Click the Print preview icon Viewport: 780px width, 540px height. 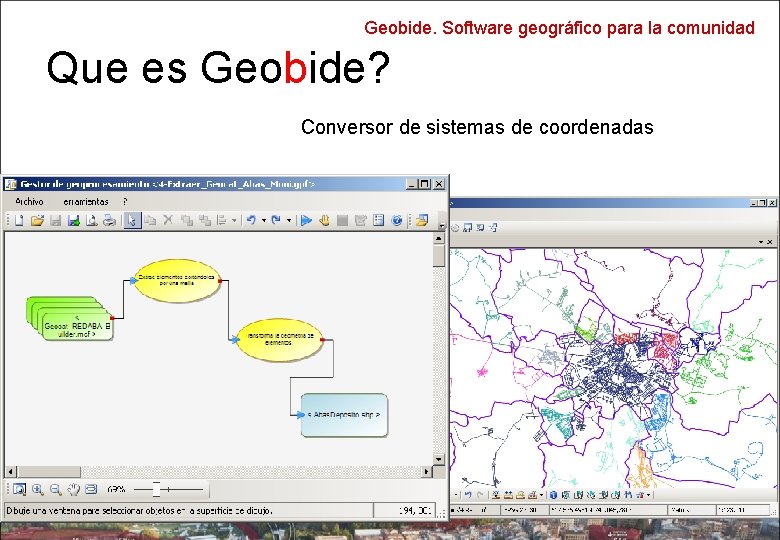pos(92,220)
